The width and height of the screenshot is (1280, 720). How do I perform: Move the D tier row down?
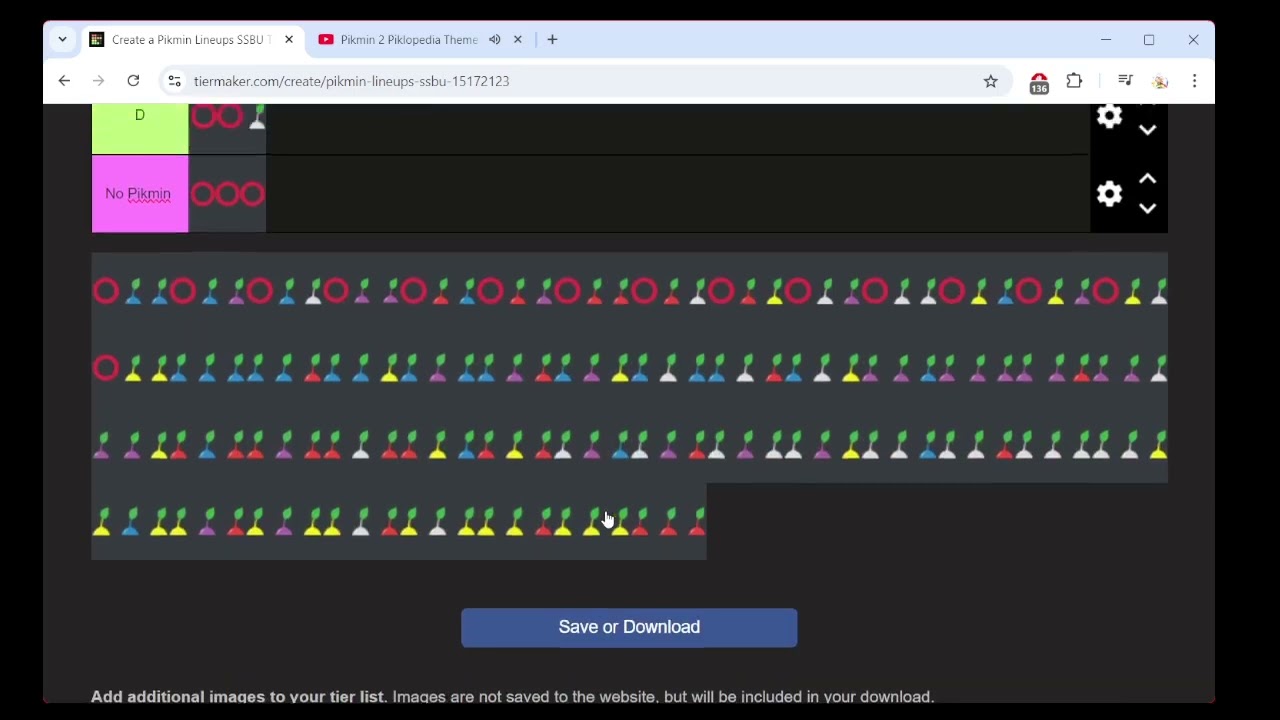(x=1148, y=130)
